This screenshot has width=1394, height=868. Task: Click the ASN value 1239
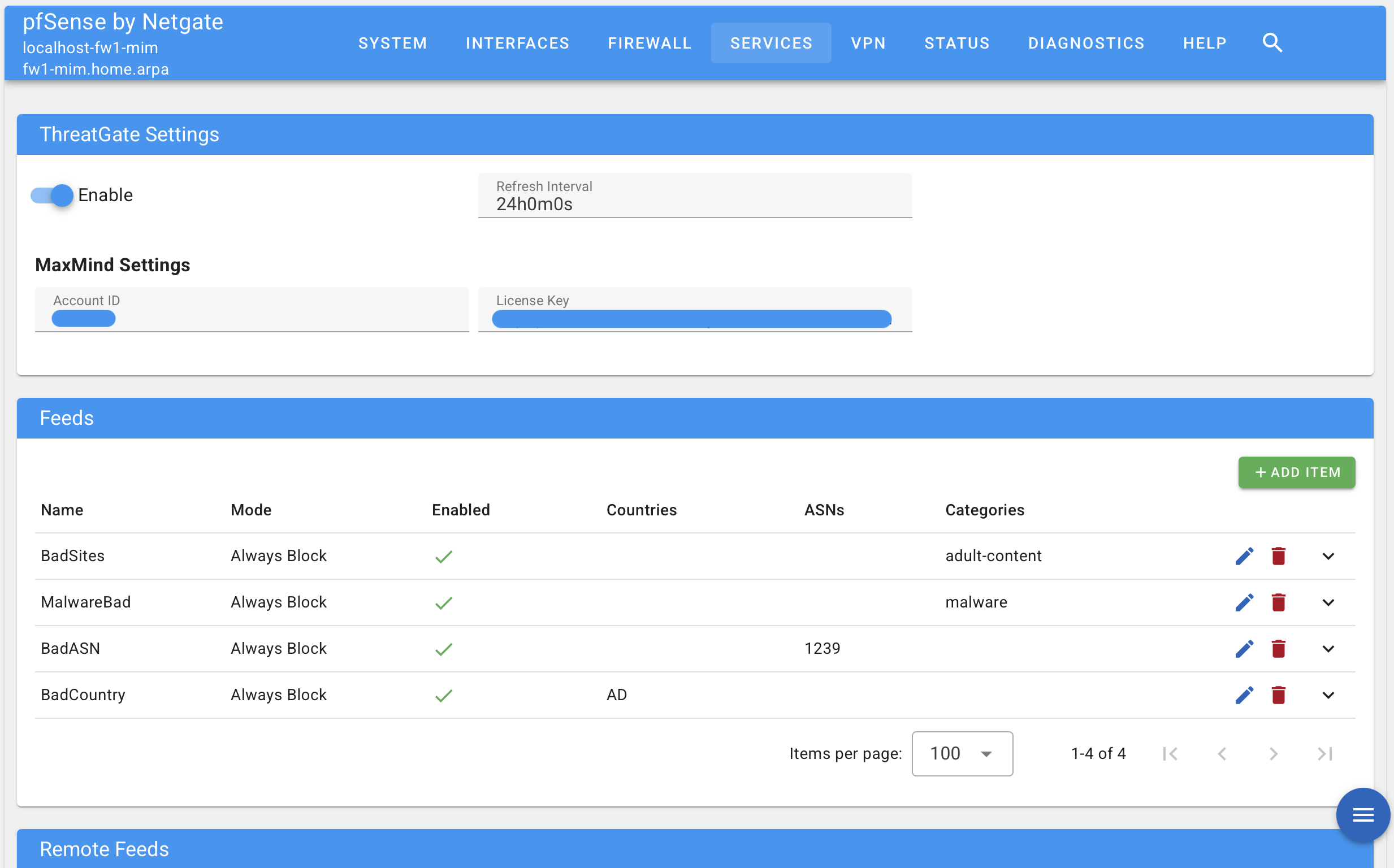coord(822,649)
